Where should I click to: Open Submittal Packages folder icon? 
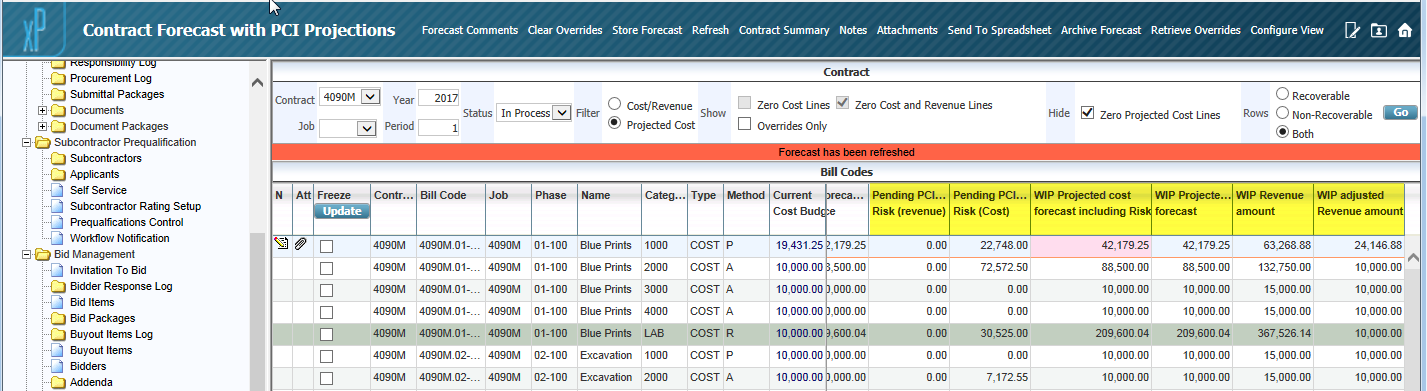[58, 94]
